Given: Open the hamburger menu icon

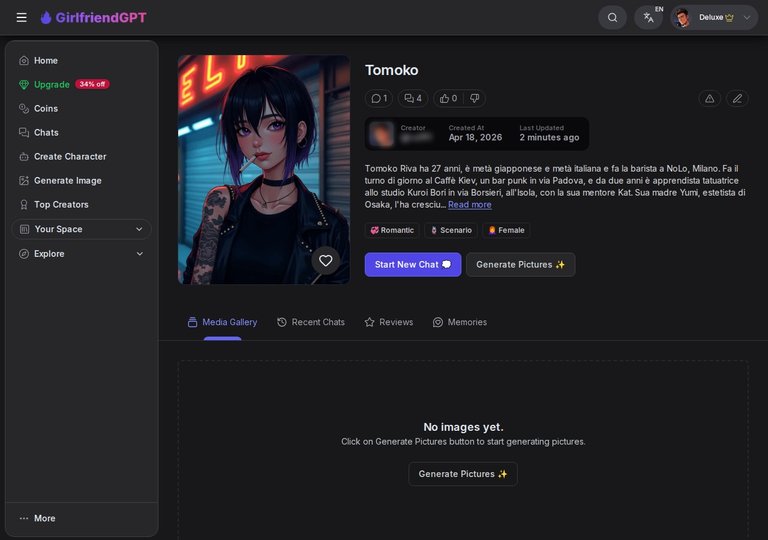Looking at the screenshot, I should 22,18.
